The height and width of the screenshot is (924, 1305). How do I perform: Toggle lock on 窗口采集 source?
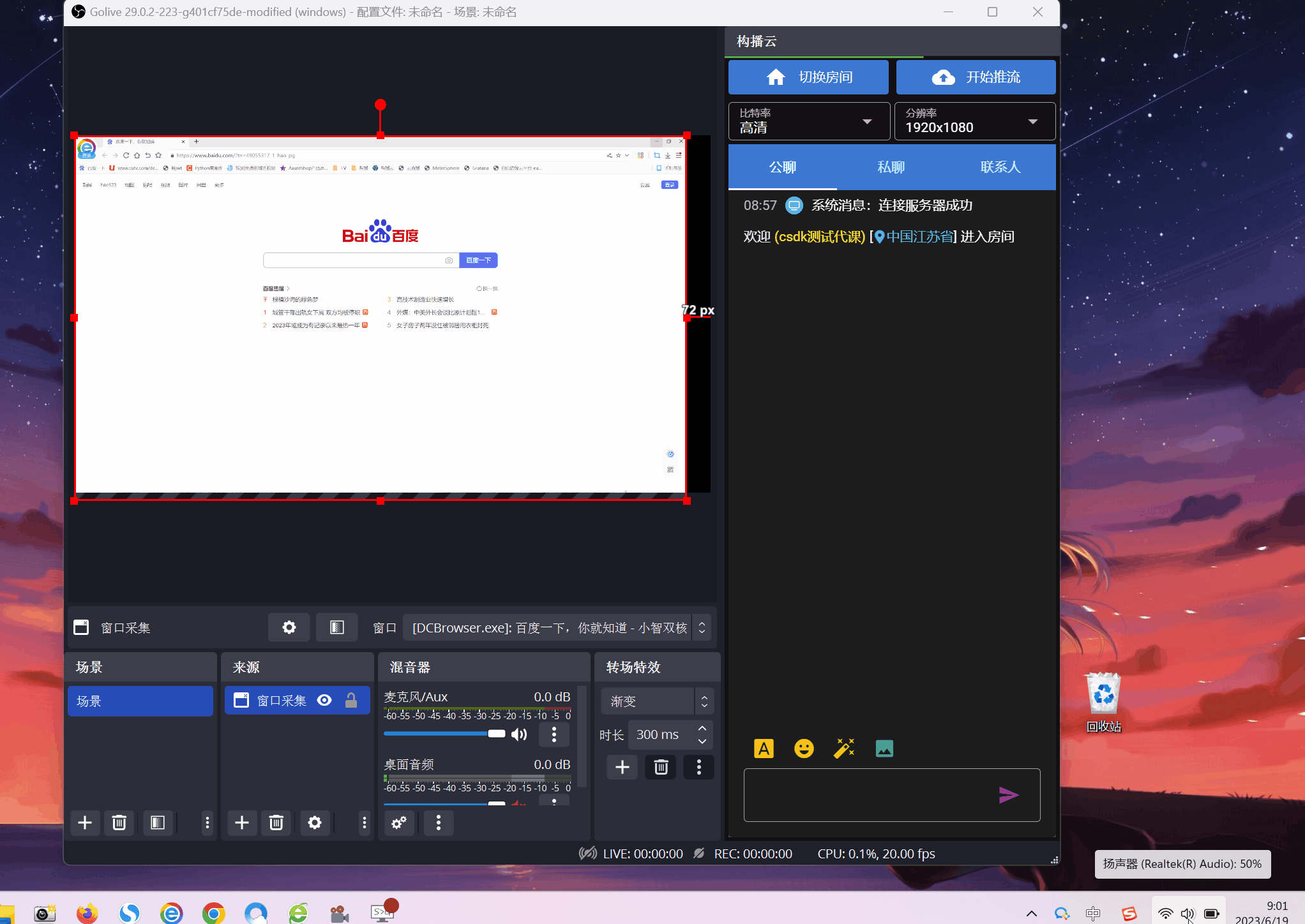[351, 701]
